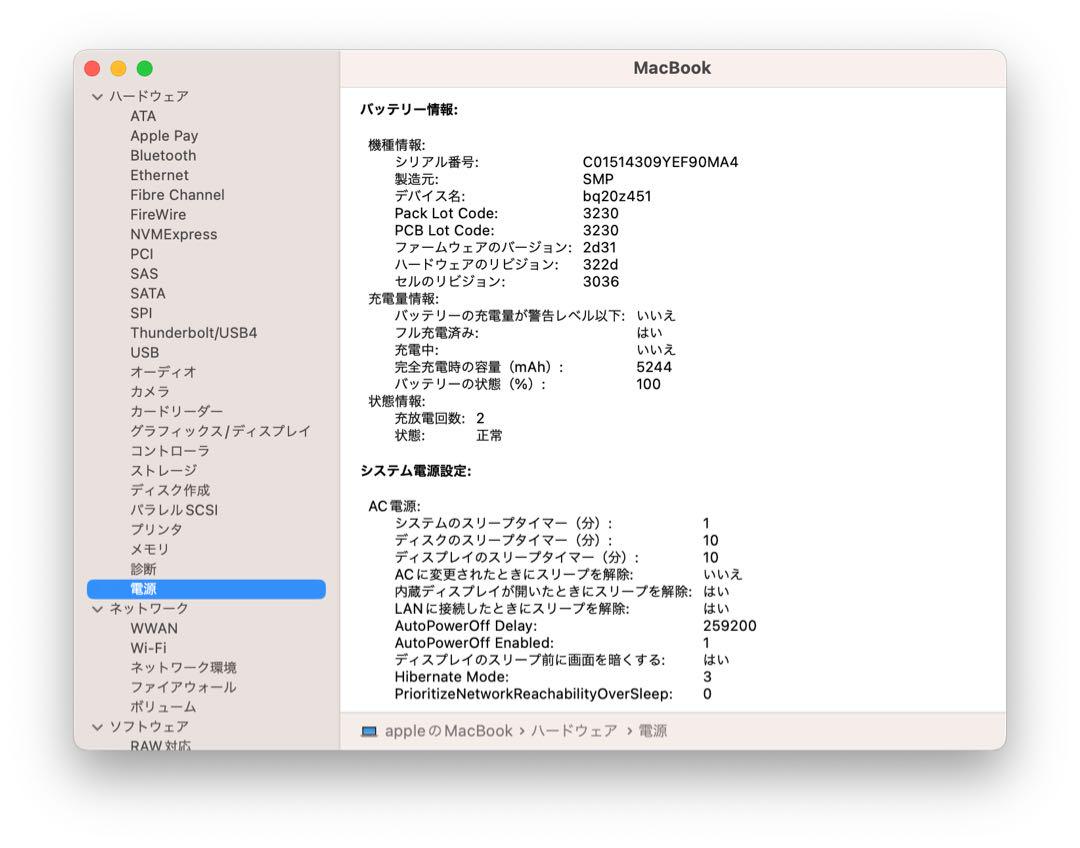Open WWAN under network
This screenshot has width=1080, height=848.
tap(154, 628)
